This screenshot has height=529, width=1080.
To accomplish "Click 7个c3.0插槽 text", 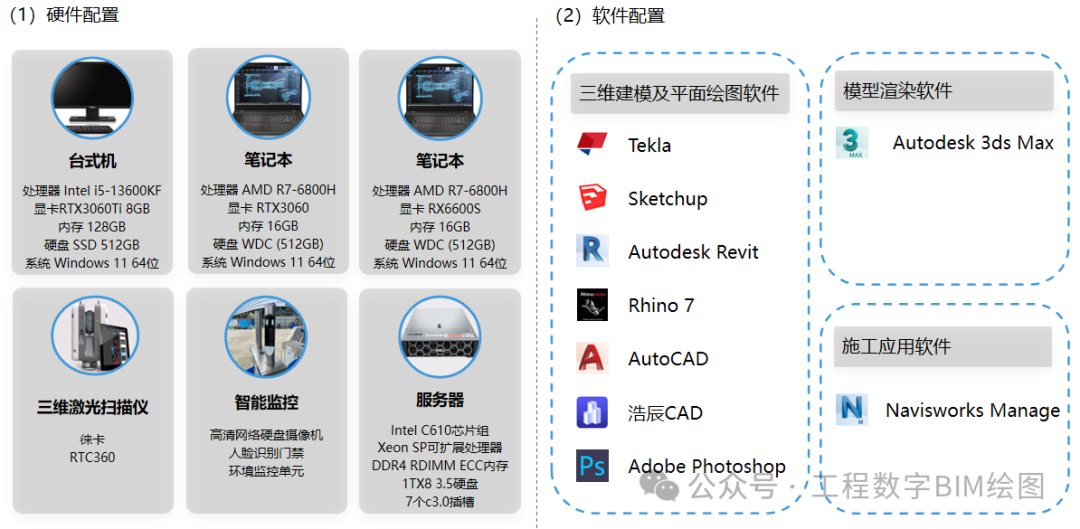I will click(x=439, y=501).
